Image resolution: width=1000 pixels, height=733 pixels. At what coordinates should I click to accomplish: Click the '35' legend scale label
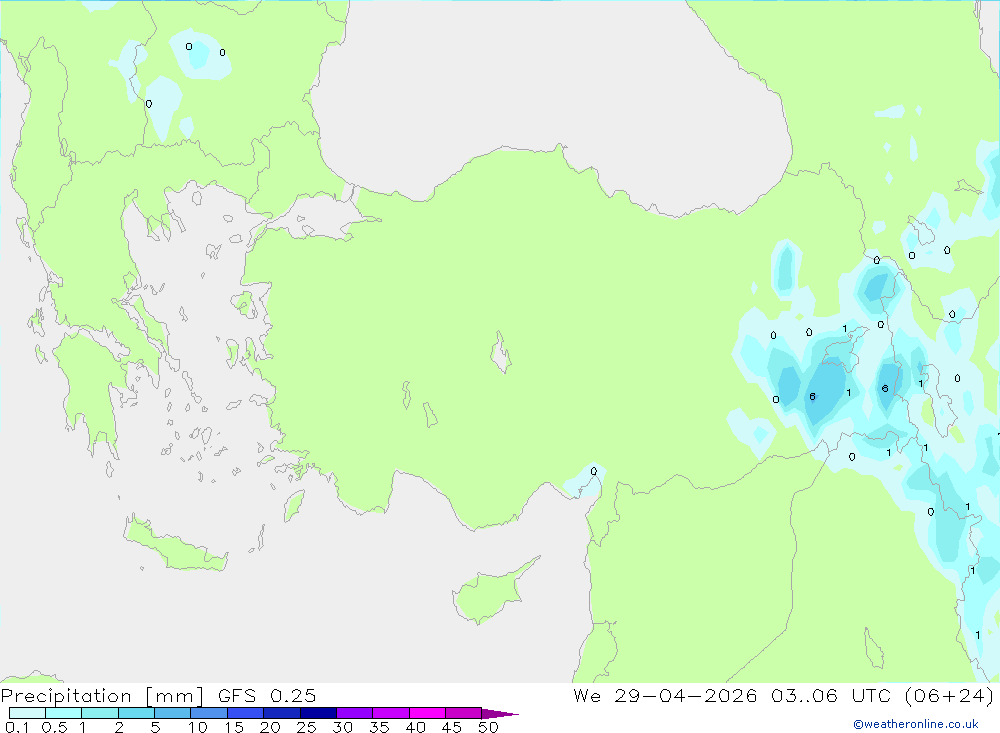point(379,727)
